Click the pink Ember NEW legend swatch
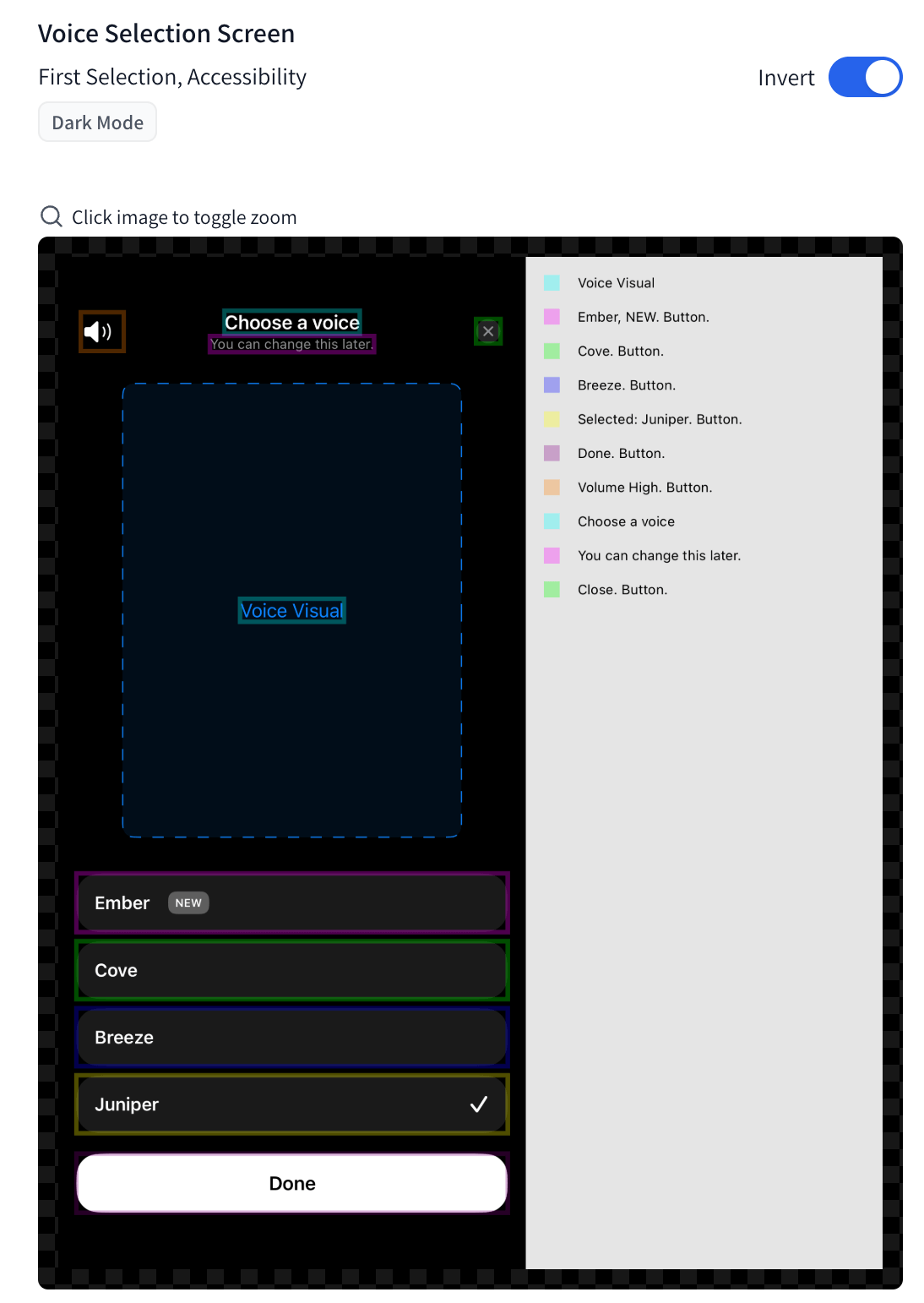The width and height of the screenshot is (924, 1303). pyautogui.click(x=552, y=317)
